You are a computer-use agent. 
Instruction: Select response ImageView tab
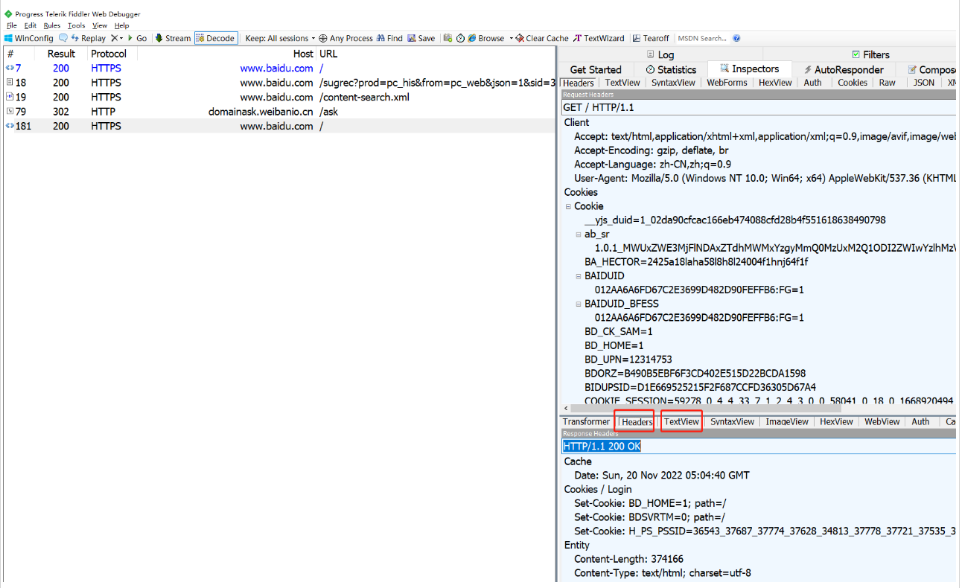click(x=787, y=421)
